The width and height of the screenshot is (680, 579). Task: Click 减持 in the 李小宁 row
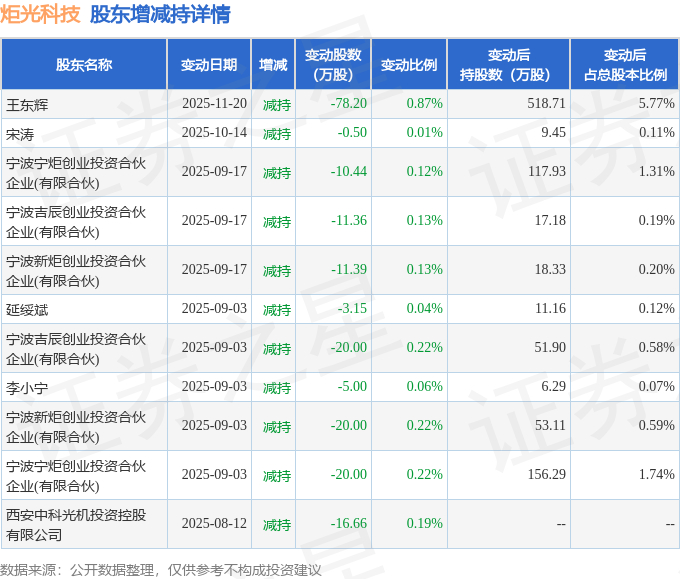(x=277, y=388)
